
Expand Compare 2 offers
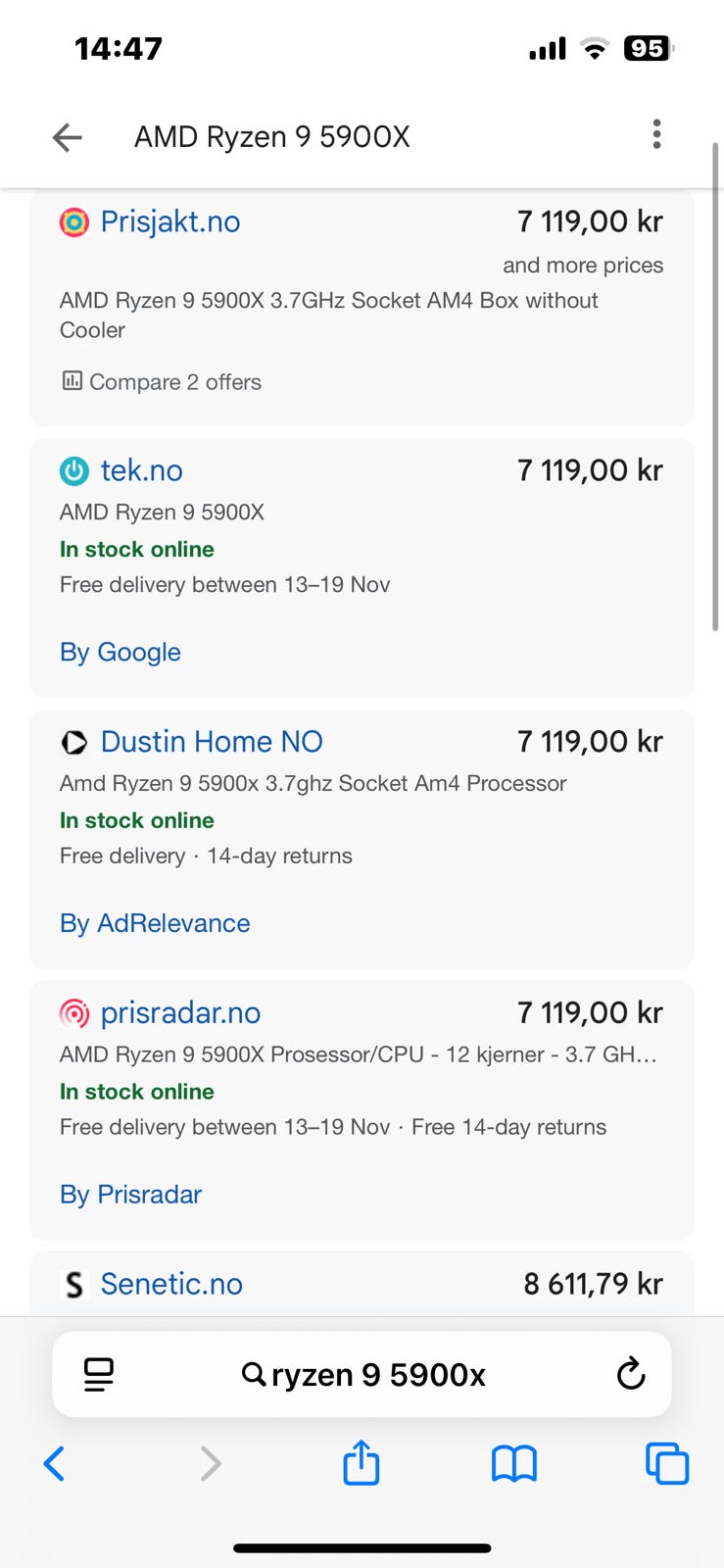click(162, 382)
